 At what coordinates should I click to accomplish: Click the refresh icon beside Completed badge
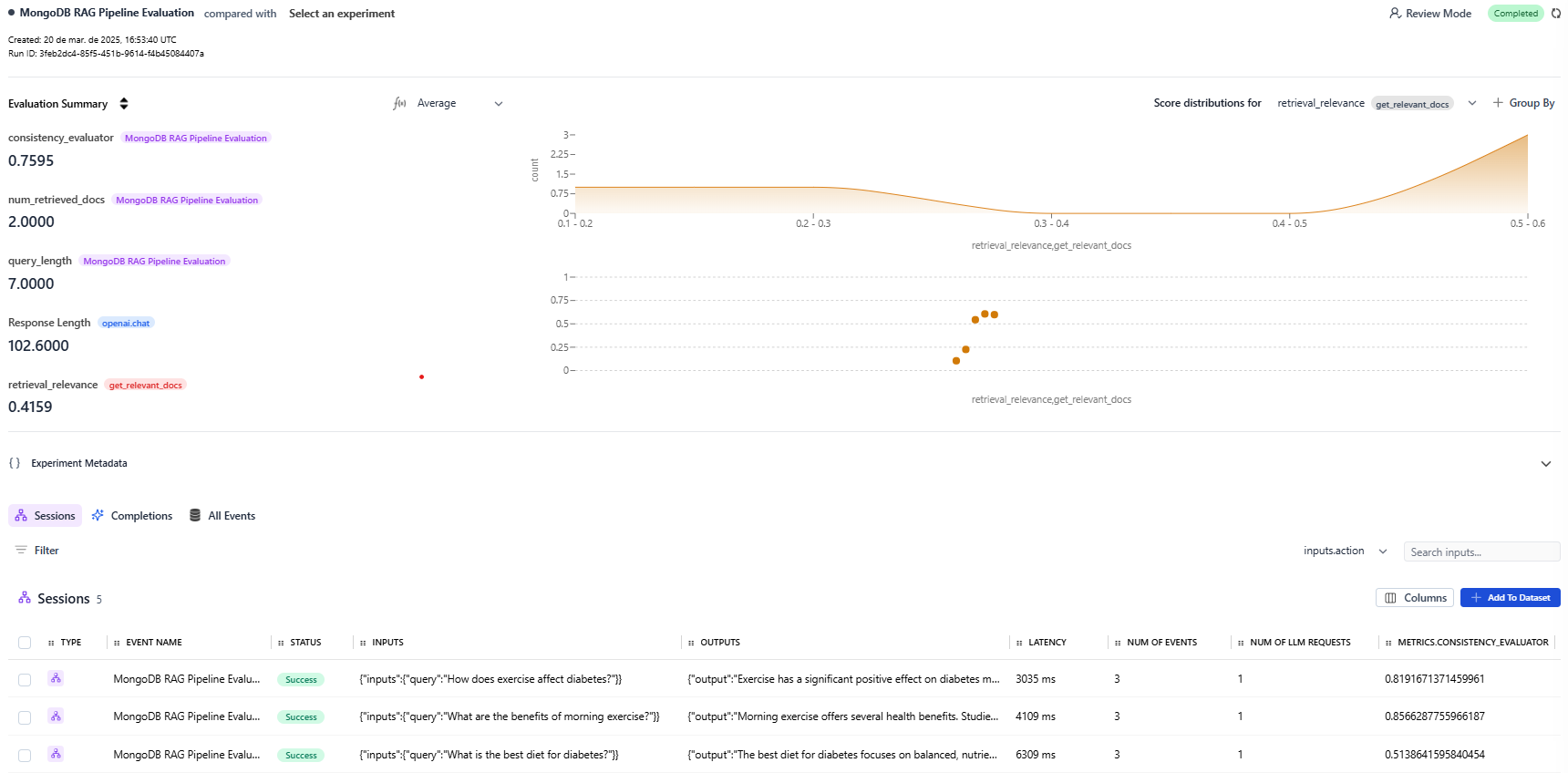(1555, 14)
